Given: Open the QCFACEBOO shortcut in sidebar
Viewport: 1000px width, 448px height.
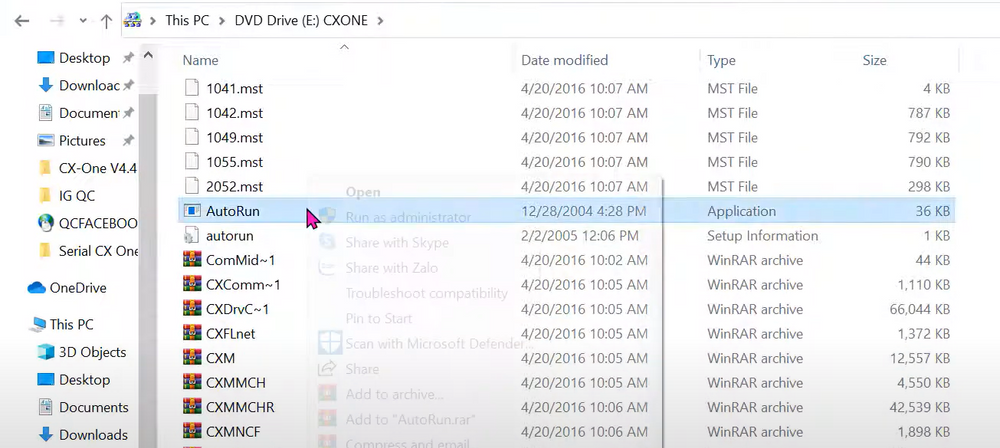Looking at the screenshot, I should pos(88,223).
